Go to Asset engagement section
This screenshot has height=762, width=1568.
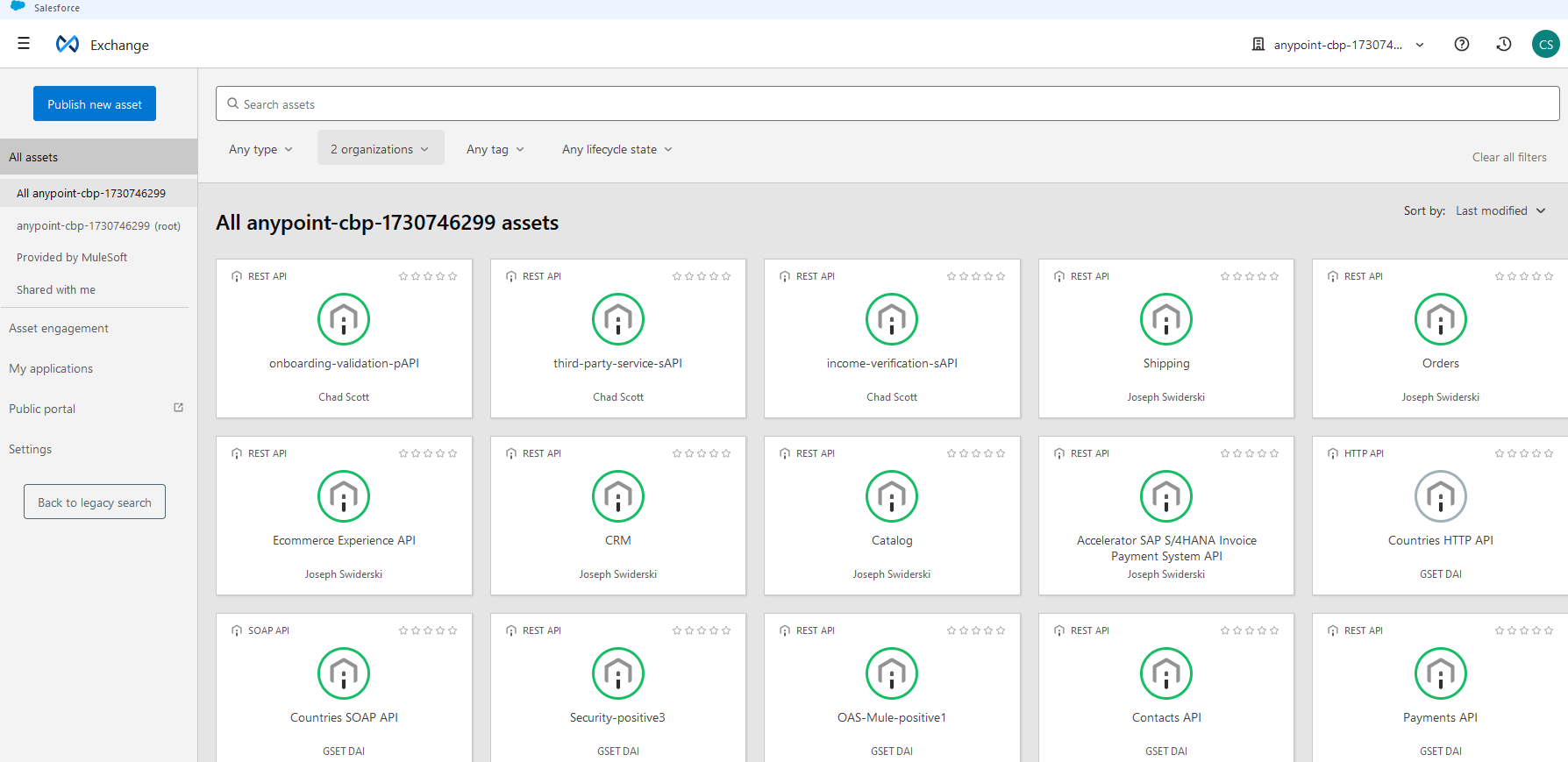pyautogui.click(x=59, y=329)
